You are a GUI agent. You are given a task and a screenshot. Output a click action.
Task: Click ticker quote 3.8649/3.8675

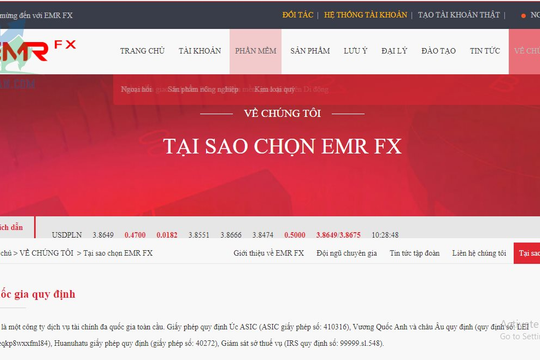click(338, 235)
